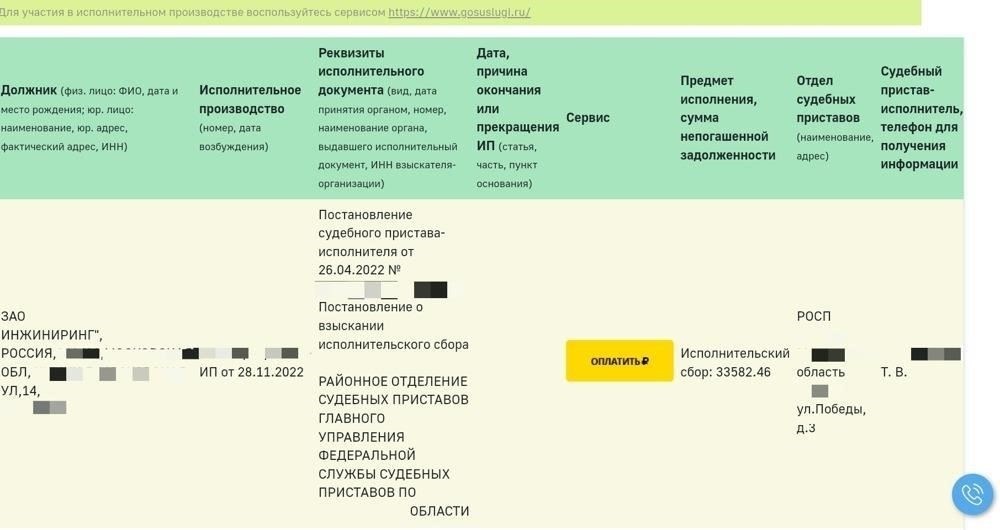Select the Дата, причина окончания header
This screenshot has width=1000, height=530.
(x=517, y=118)
